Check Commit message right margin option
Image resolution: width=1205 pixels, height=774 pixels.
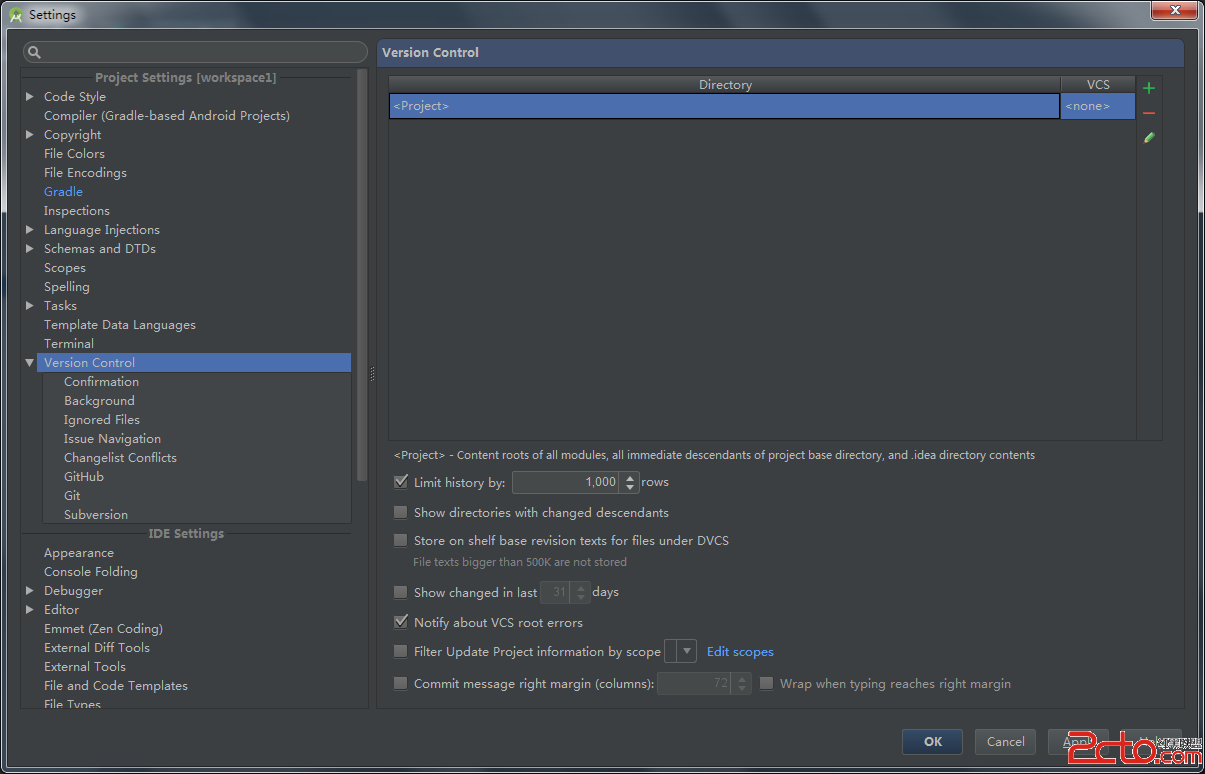(401, 684)
